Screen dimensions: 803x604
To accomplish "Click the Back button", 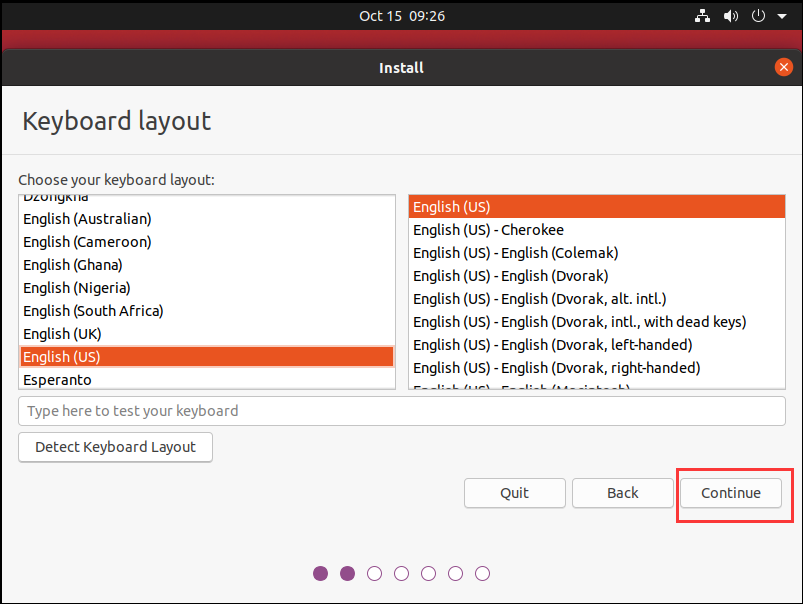I will click(623, 493).
